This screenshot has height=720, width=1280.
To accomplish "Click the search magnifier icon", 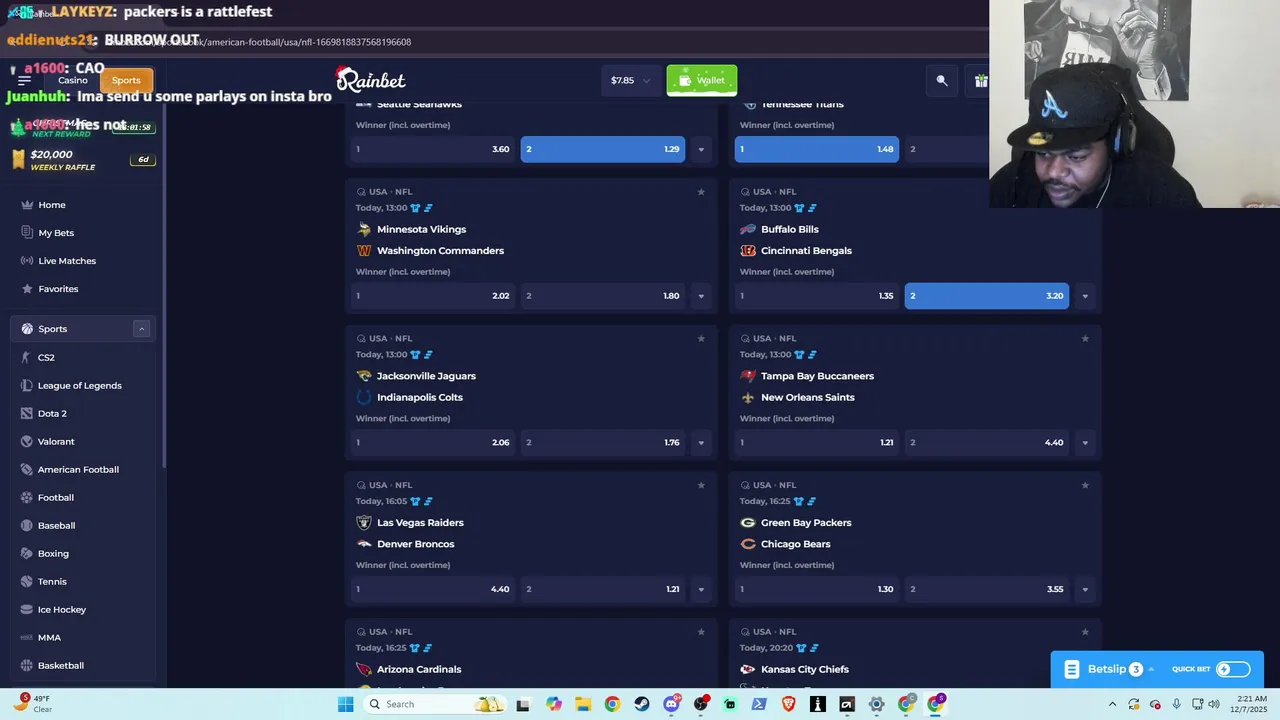I will tap(941, 80).
